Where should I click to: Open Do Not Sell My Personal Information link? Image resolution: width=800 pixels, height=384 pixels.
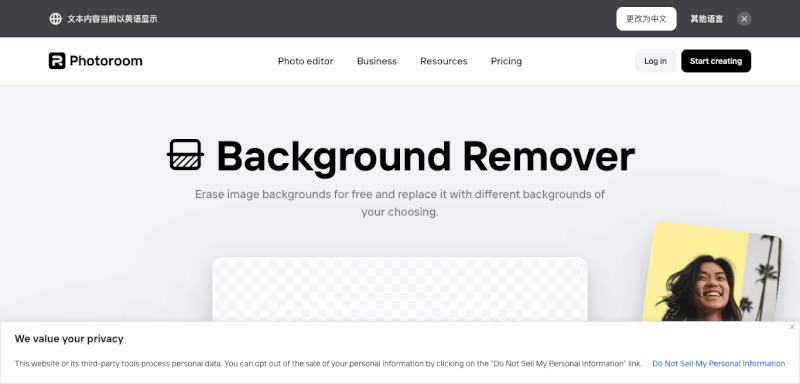(x=718, y=364)
